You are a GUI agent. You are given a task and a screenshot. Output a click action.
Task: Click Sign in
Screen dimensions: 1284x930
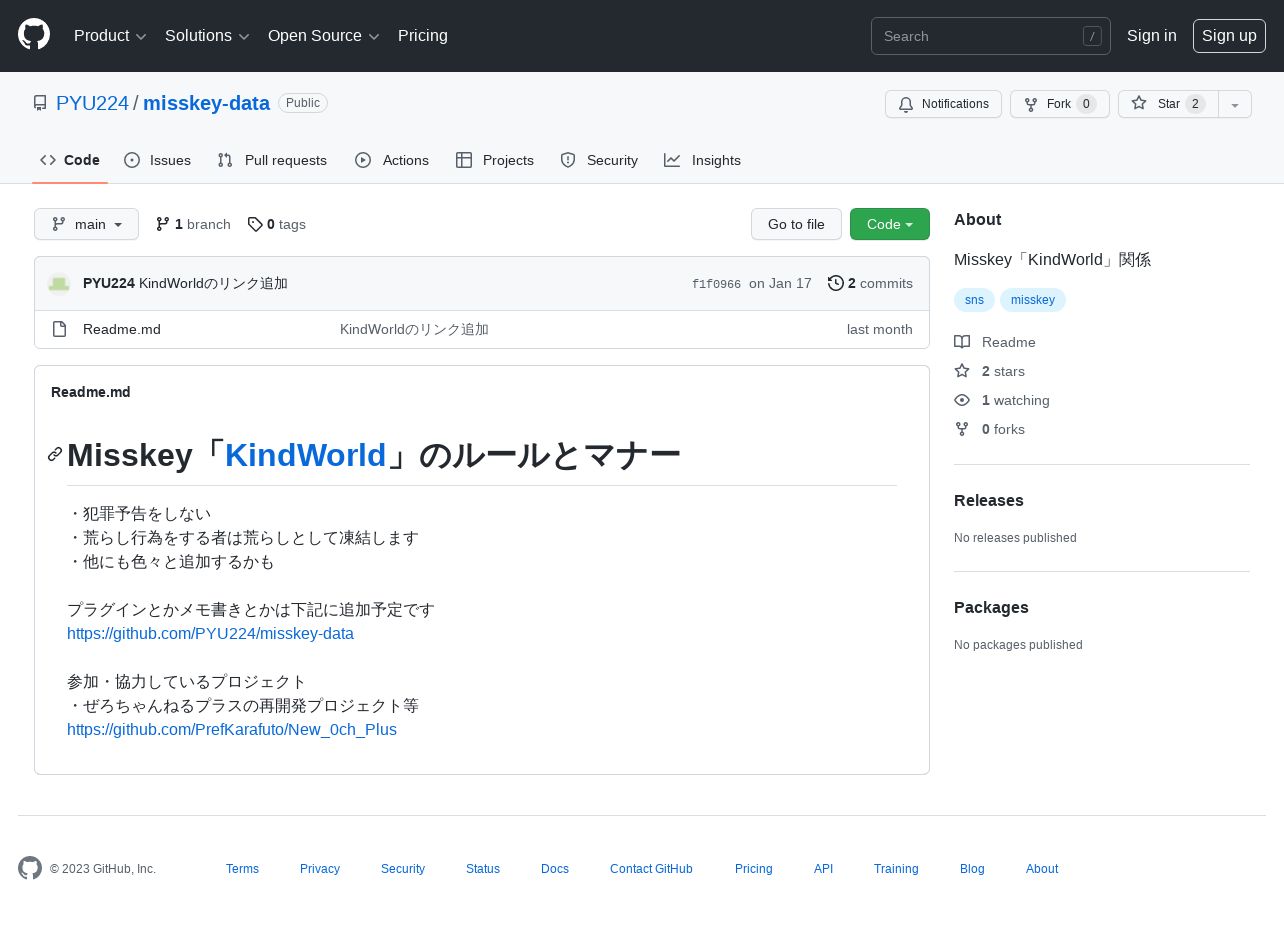point(1152,36)
